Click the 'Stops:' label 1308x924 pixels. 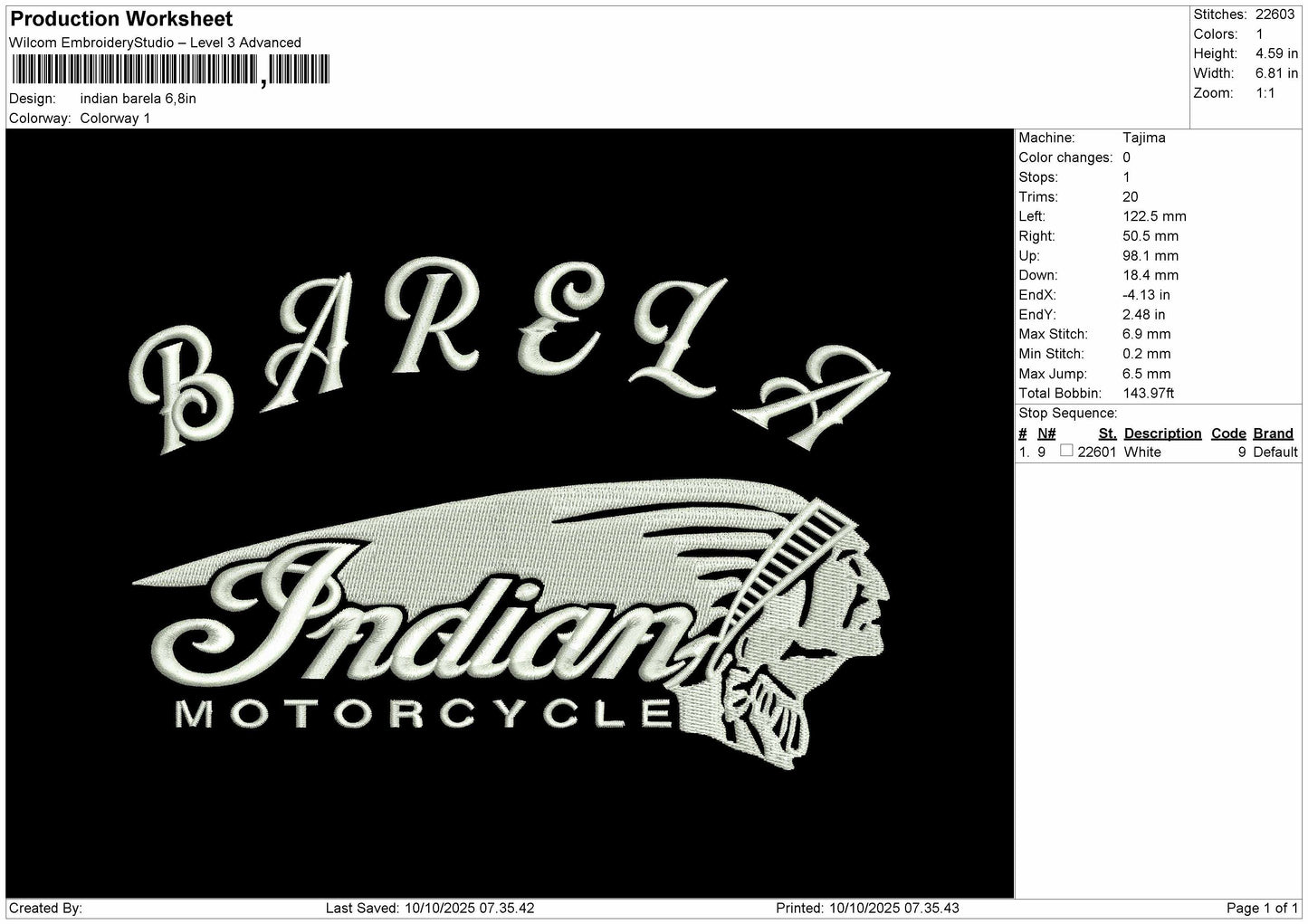[x=1037, y=177]
